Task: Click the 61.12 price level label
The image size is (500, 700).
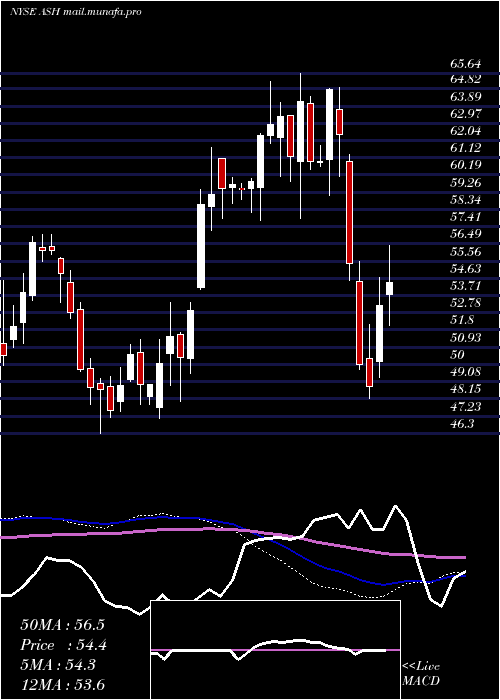Action: click(x=466, y=148)
